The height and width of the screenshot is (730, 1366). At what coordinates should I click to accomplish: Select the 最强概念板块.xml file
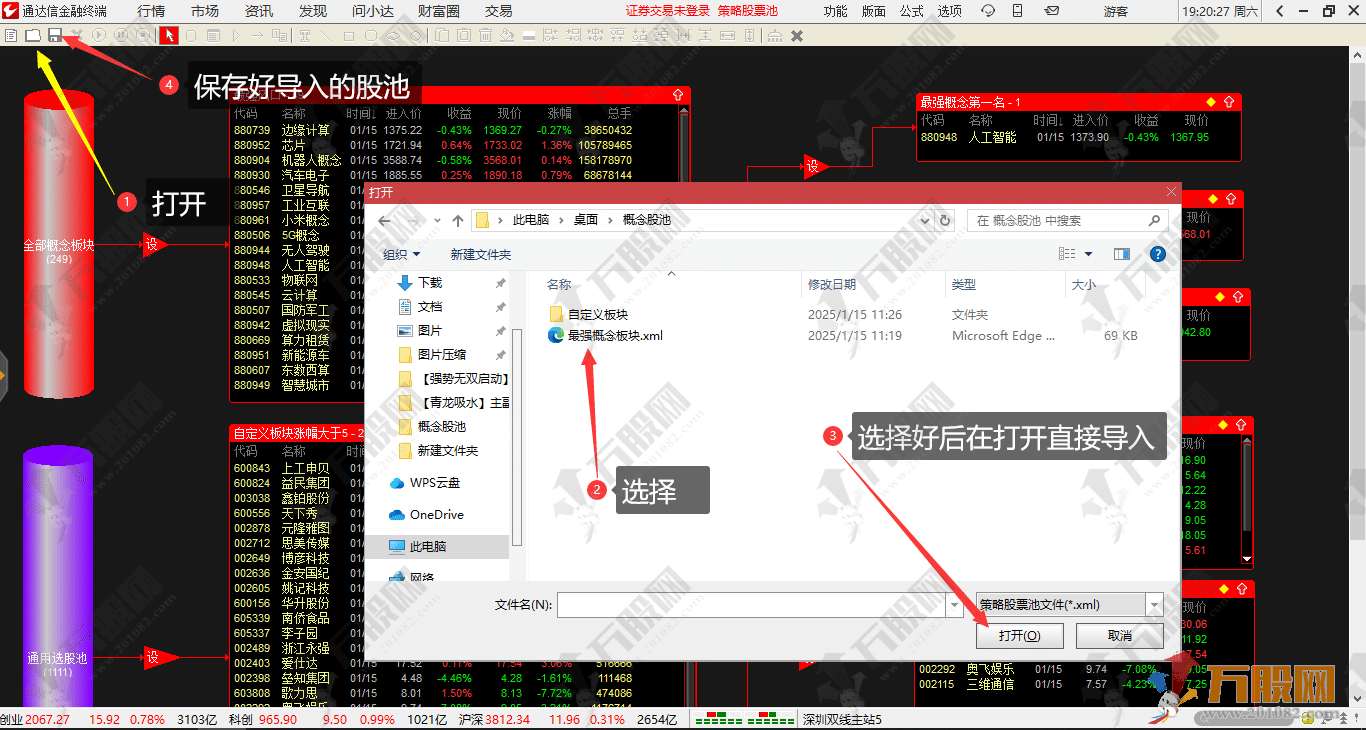click(x=615, y=336)
